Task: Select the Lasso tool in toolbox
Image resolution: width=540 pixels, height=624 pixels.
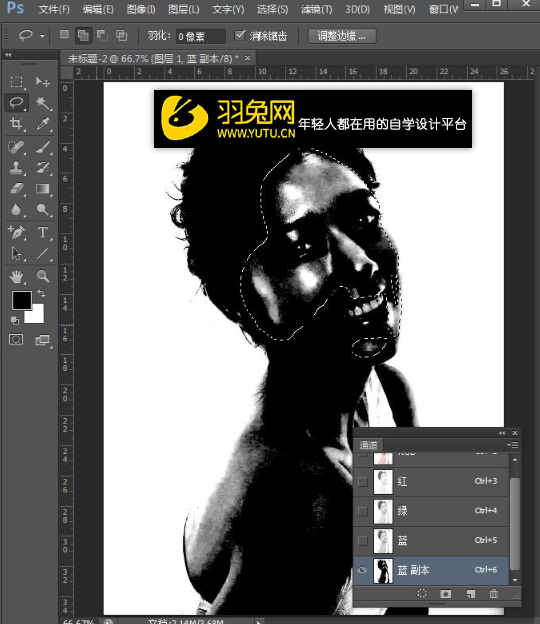Action: tap(16, 103)
